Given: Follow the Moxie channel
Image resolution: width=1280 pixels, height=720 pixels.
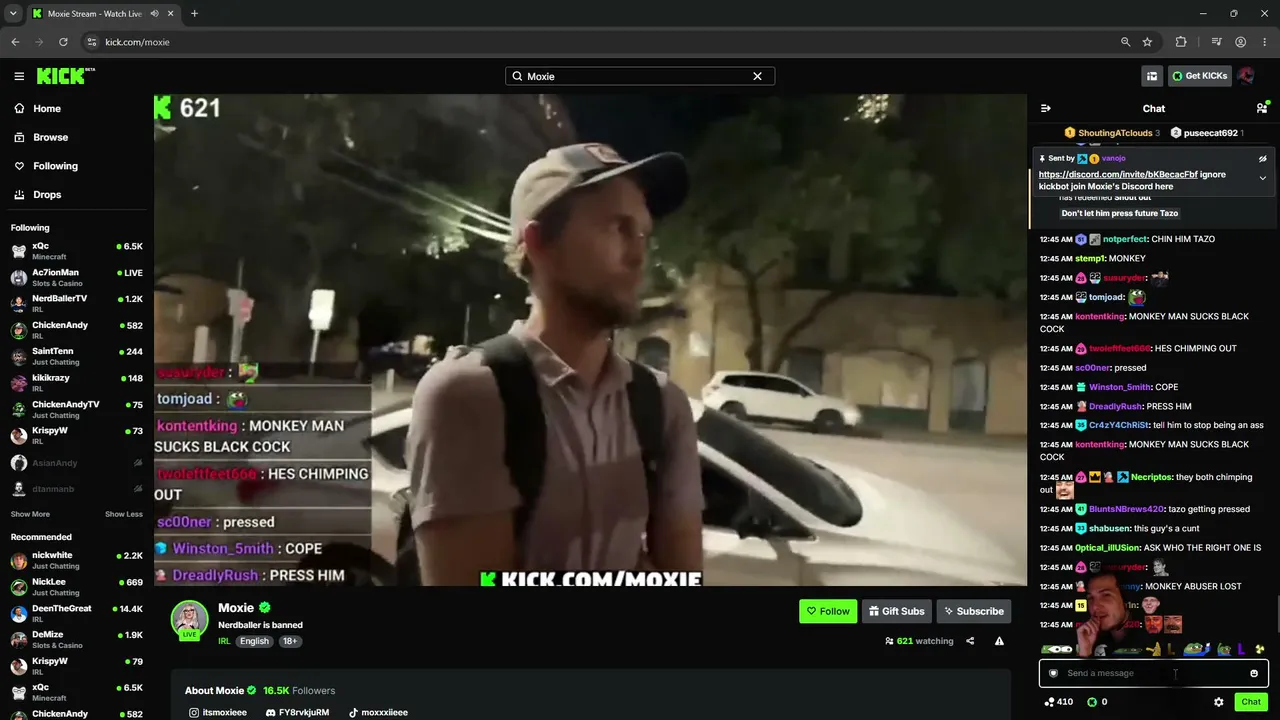Looking at the screenshot, I should click(828, 611).
